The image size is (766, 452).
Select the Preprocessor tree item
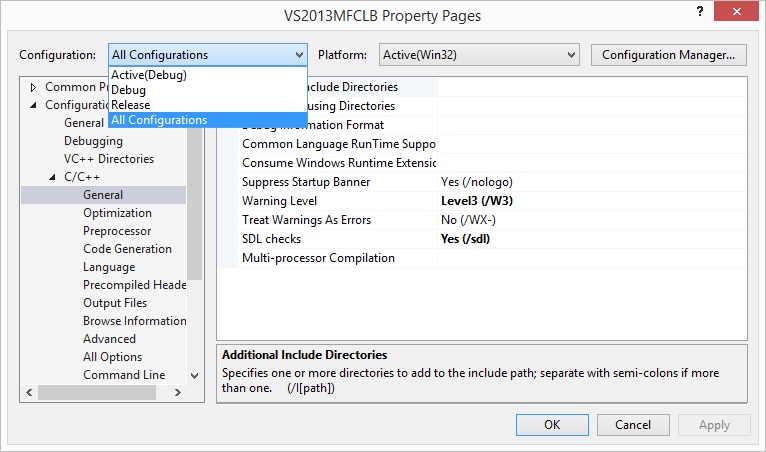click(117, 231)
